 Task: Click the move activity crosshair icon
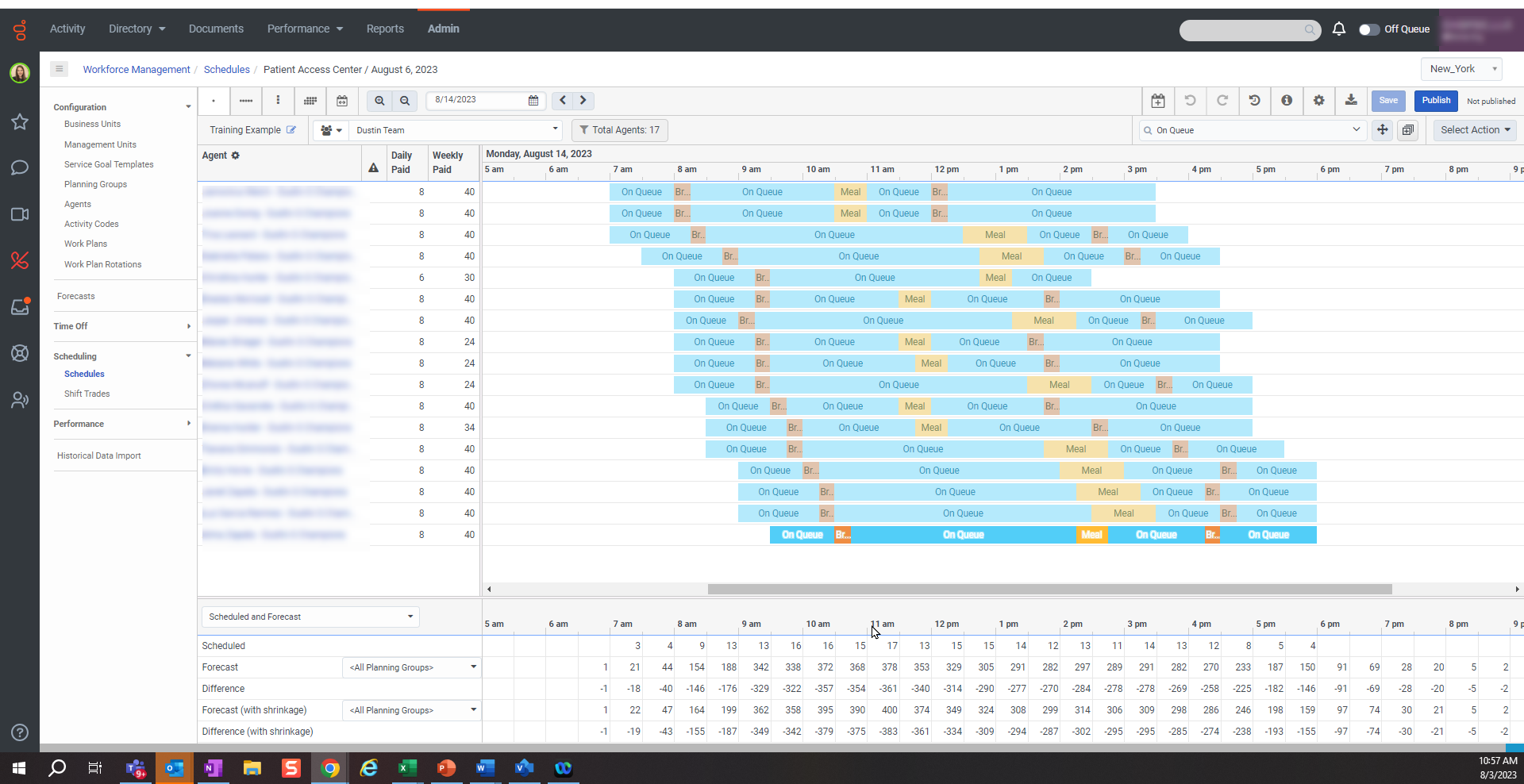coord(1383,130)
